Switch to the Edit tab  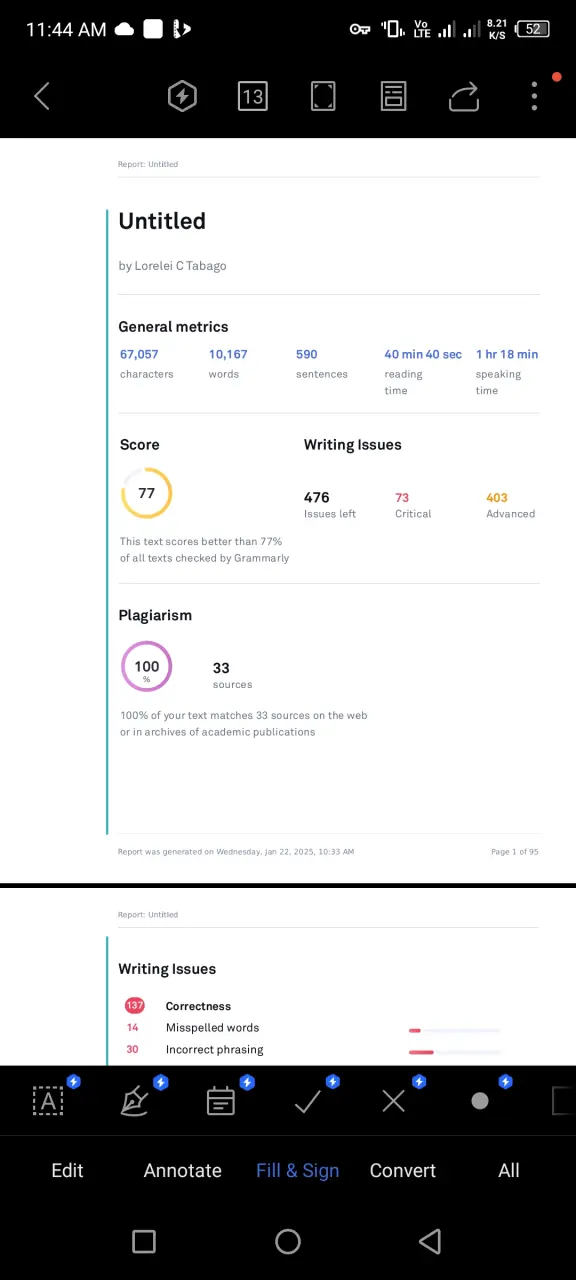tap(67, 1170)
